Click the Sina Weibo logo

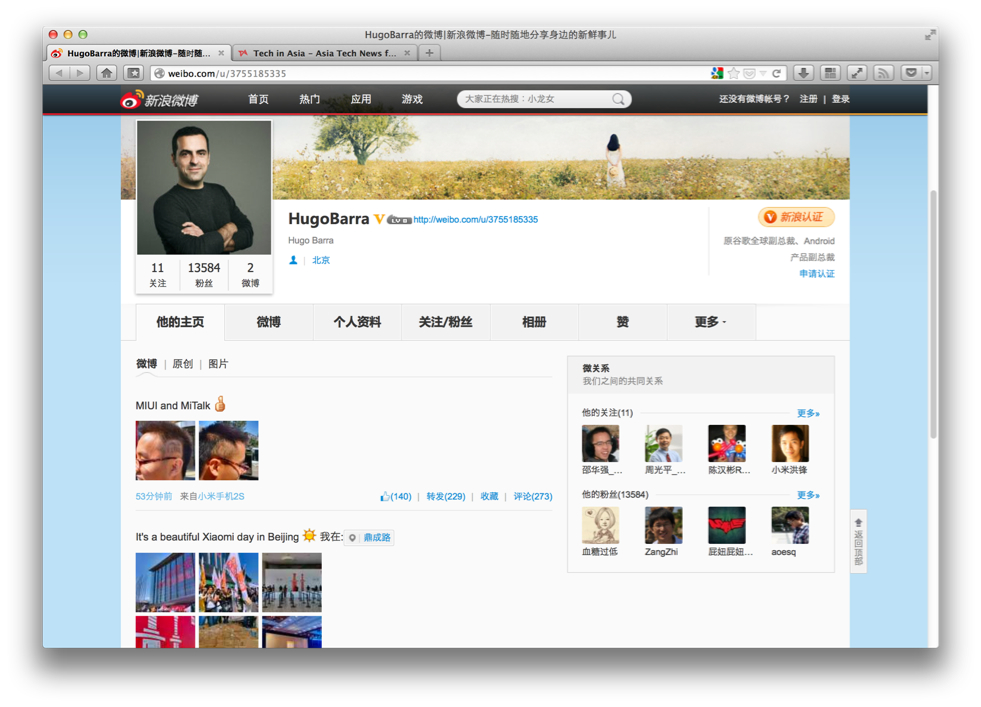tap(160, 99)
